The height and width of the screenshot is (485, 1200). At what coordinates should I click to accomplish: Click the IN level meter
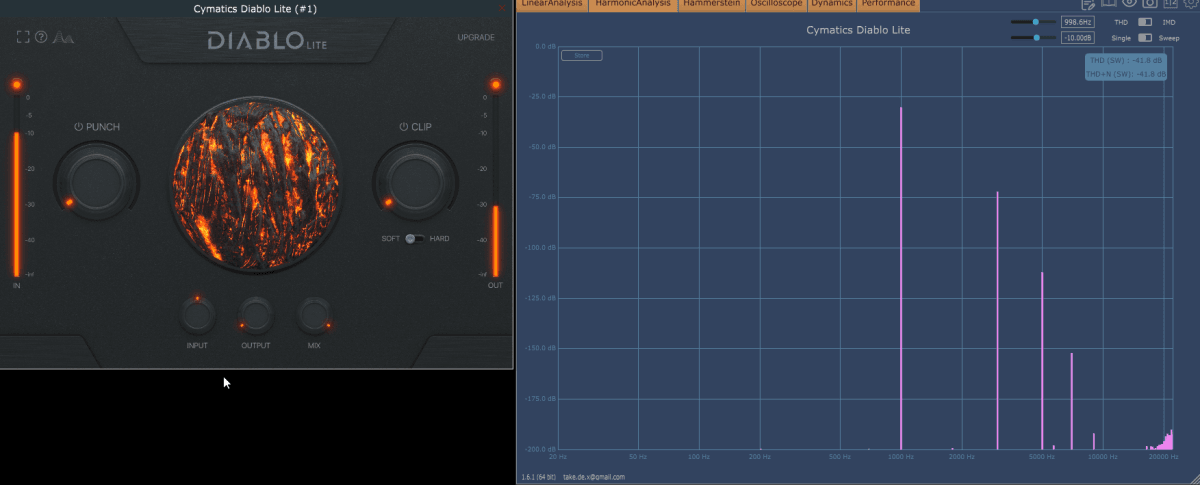click(x=16, y=187)
